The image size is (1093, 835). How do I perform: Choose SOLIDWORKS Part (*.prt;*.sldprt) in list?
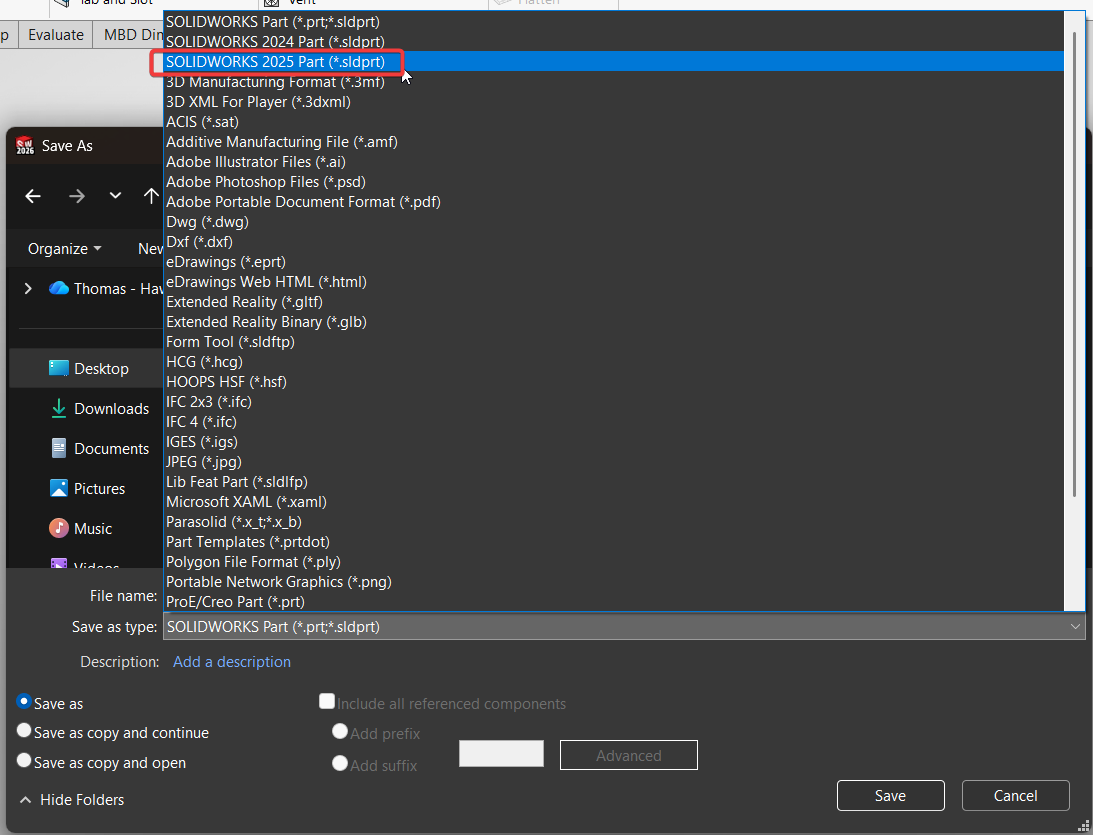tap(613, 22)
